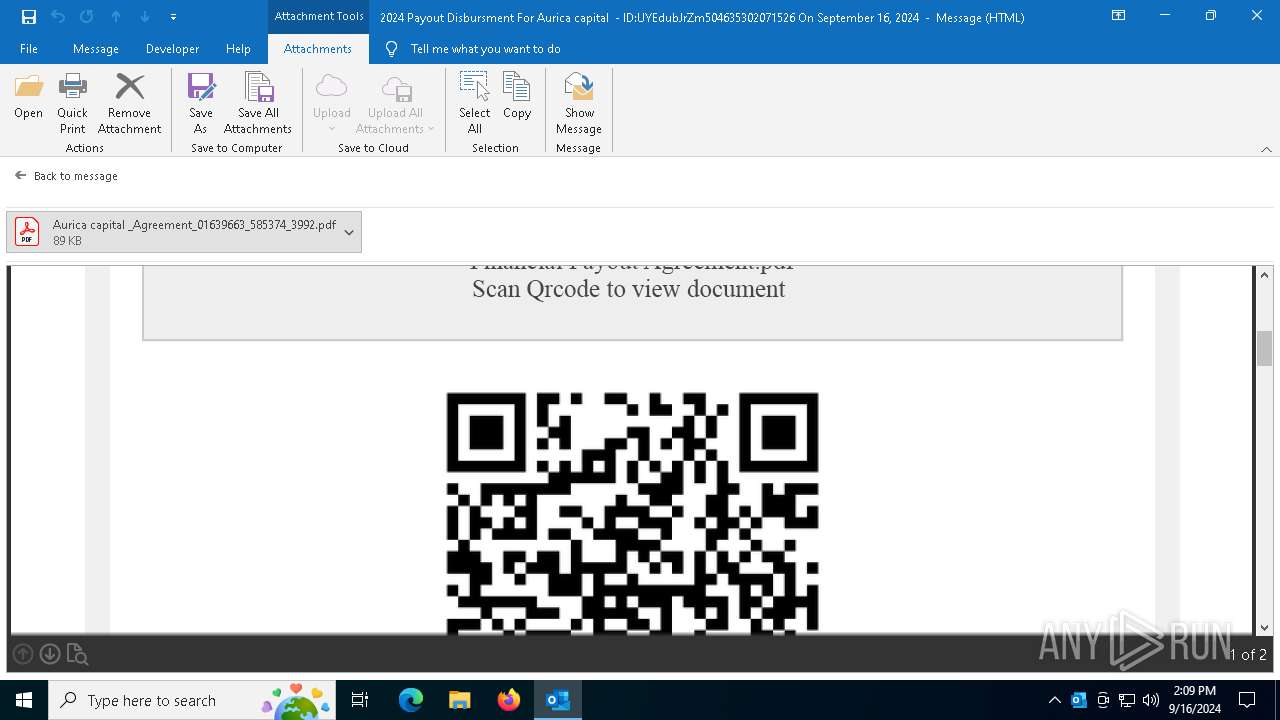Quick Print the attachment
1280x720 pixels.
click(x=72, y=103)
